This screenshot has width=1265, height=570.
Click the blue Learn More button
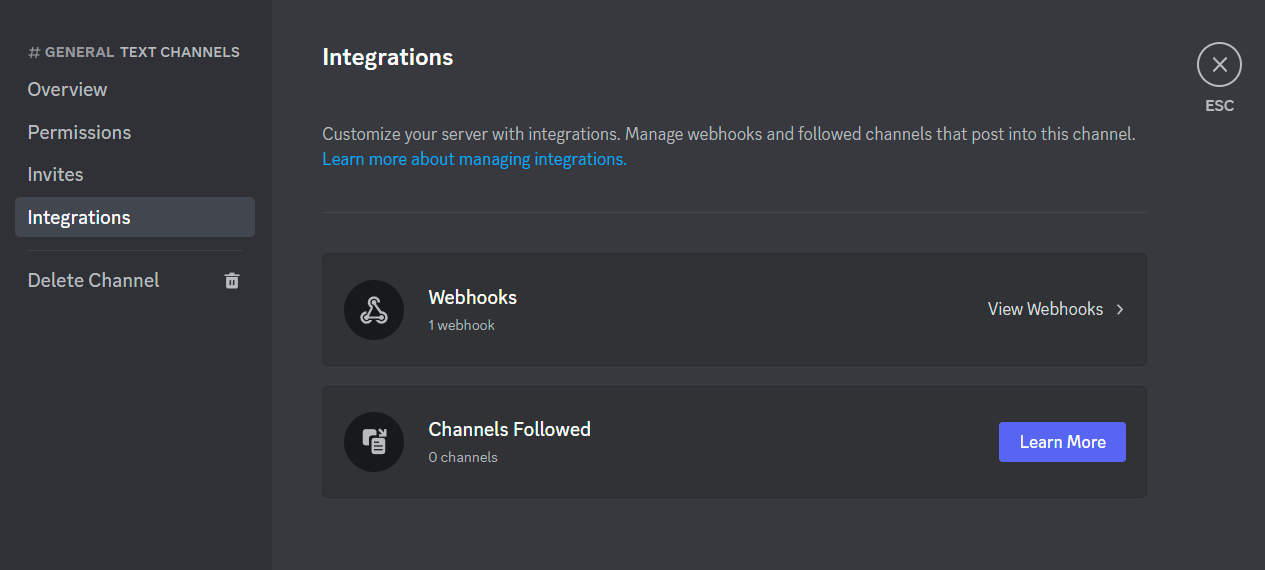[1062, 442]
